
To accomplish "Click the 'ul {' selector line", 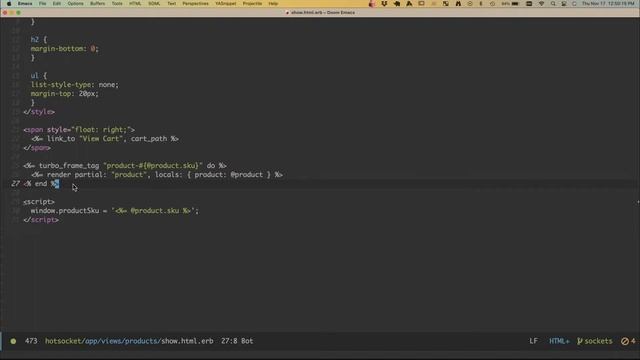I will pyautogui.click(x=39, y=76).
